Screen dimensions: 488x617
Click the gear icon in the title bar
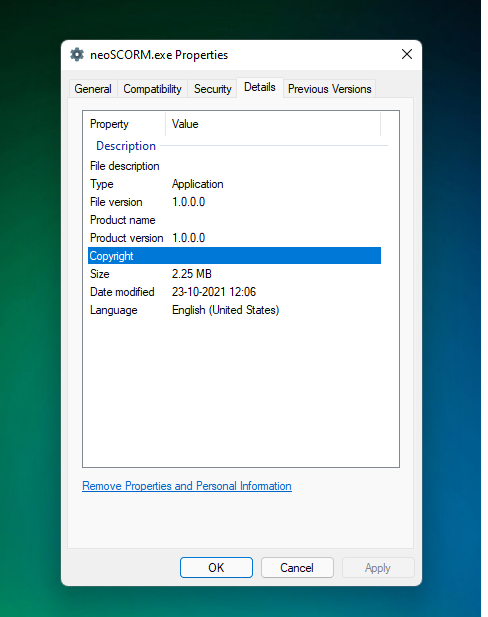pyautogui.click(x=77, y=55)
